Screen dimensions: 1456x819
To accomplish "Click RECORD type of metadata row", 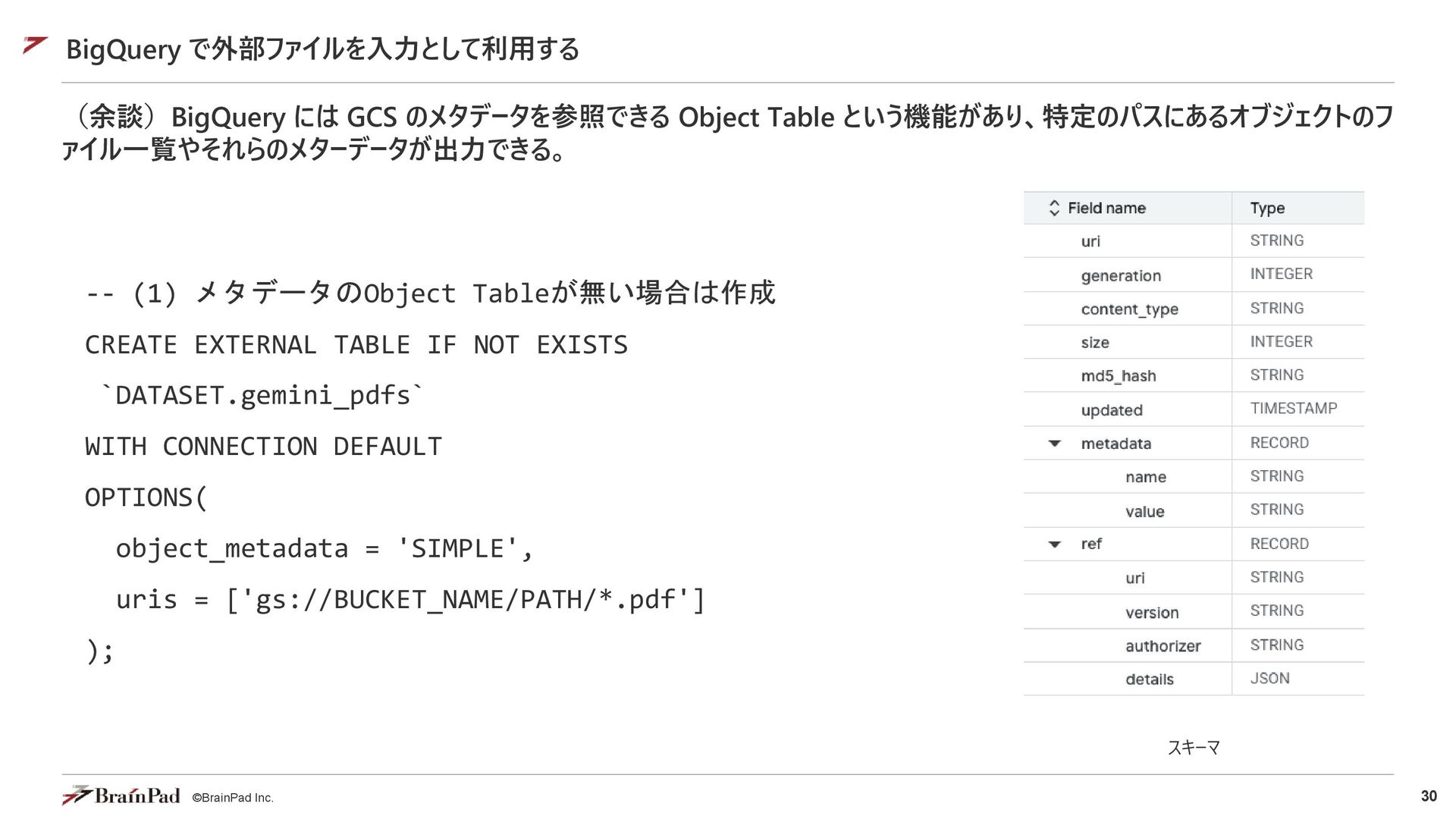I will 1279,443.
